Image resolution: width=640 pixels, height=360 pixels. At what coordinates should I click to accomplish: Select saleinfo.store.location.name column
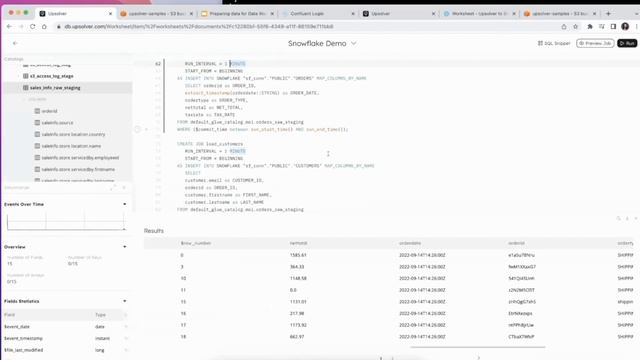click(x=71, y=146)
